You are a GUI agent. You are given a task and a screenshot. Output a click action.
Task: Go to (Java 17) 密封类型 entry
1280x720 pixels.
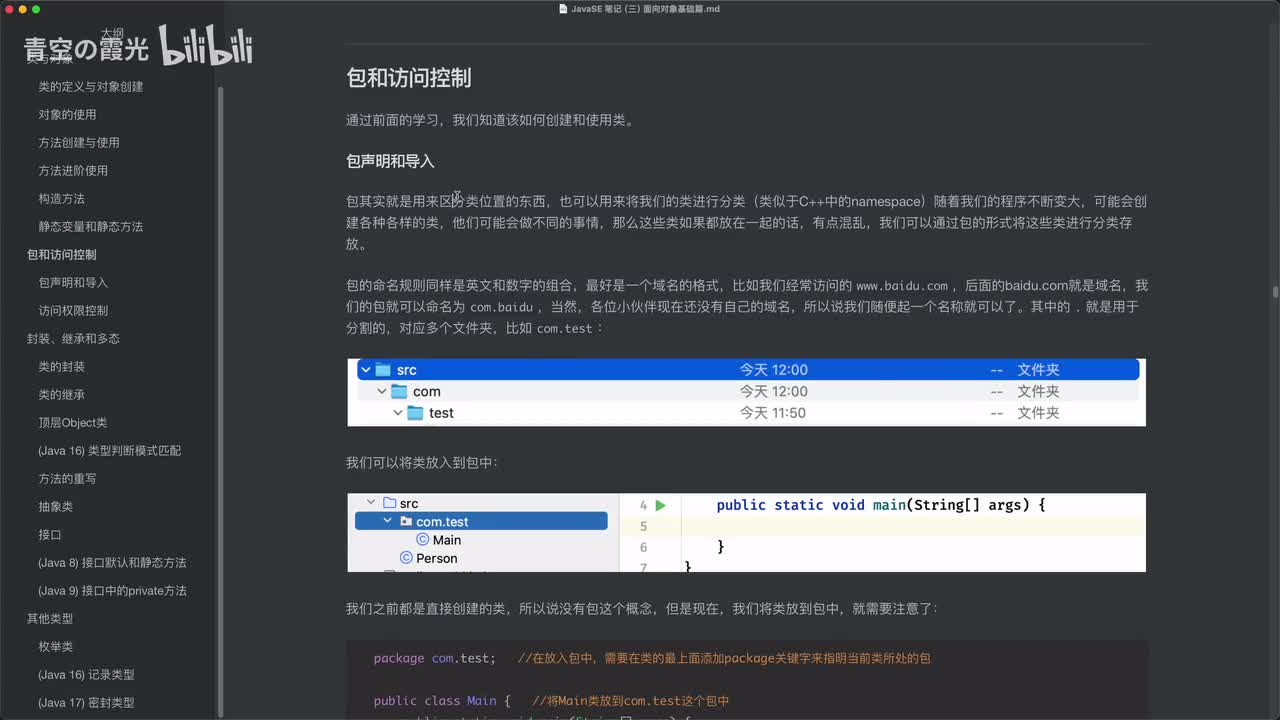(86, 703)
